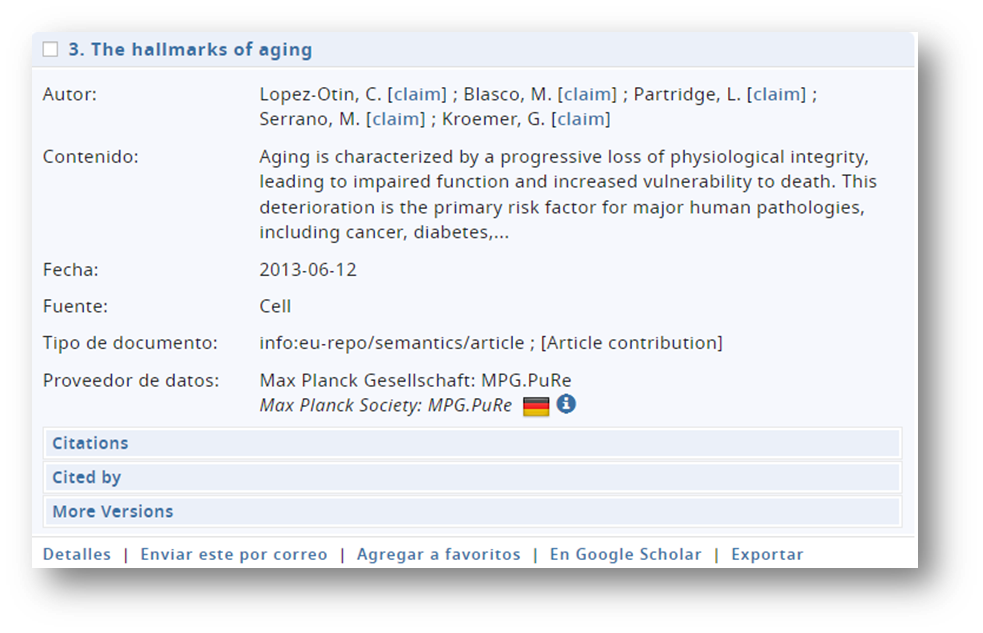Click the Exportar link
Screen dimensions: 983x633
pos(767,554)
